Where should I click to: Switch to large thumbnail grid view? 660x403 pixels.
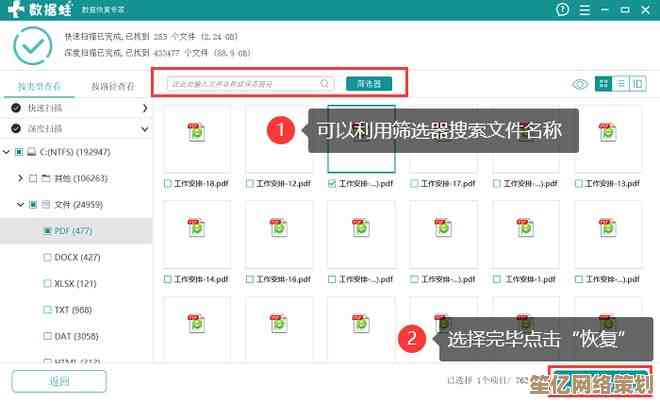click(x=603, y=85)
